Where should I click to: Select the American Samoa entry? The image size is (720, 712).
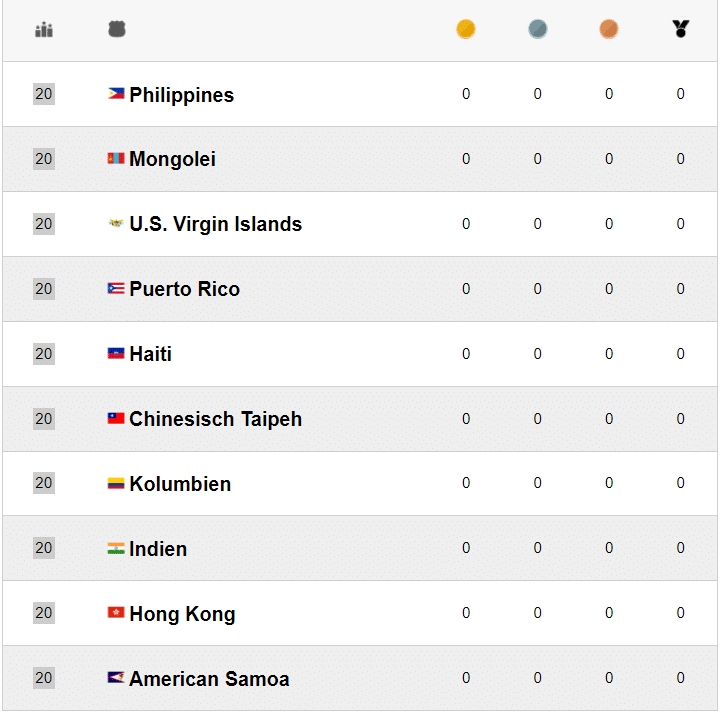coord(209,679)
